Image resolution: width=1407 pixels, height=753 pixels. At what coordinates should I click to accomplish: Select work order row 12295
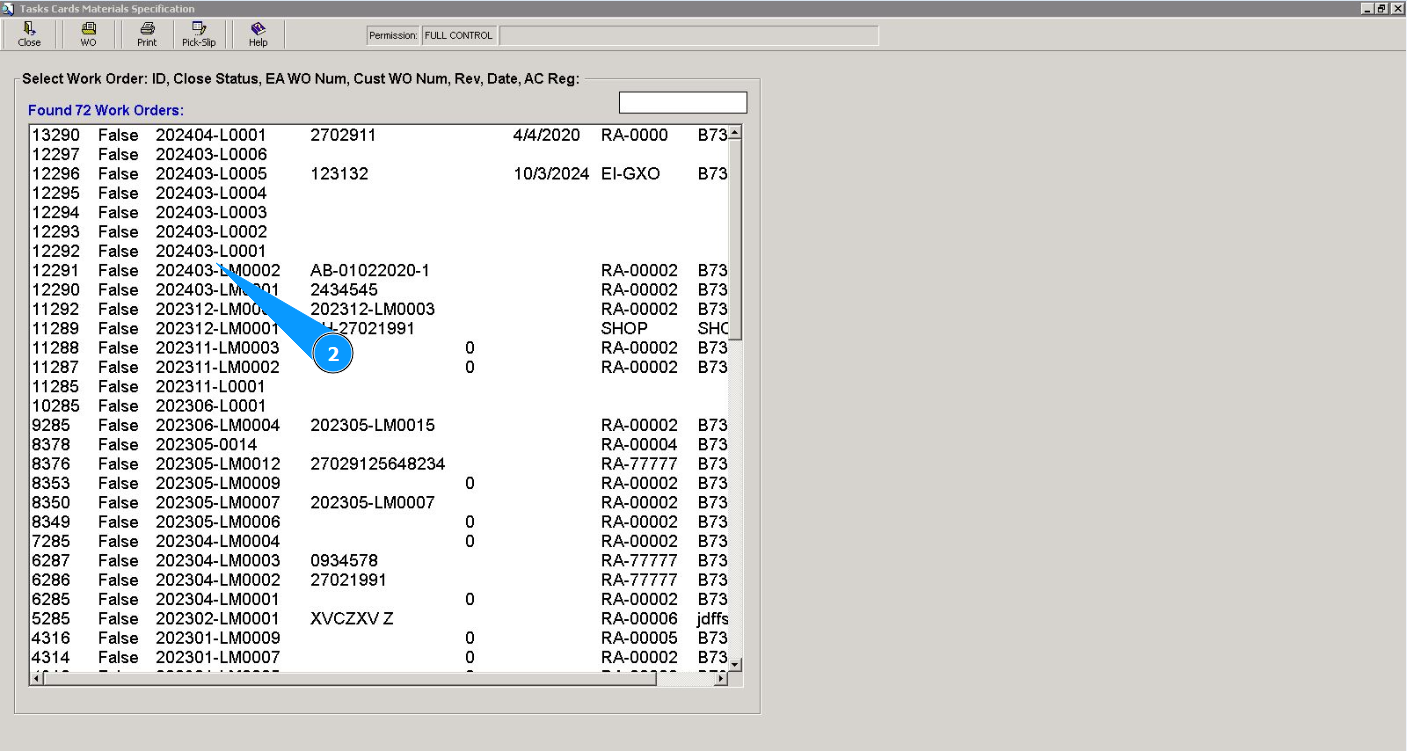coord(379,193)
